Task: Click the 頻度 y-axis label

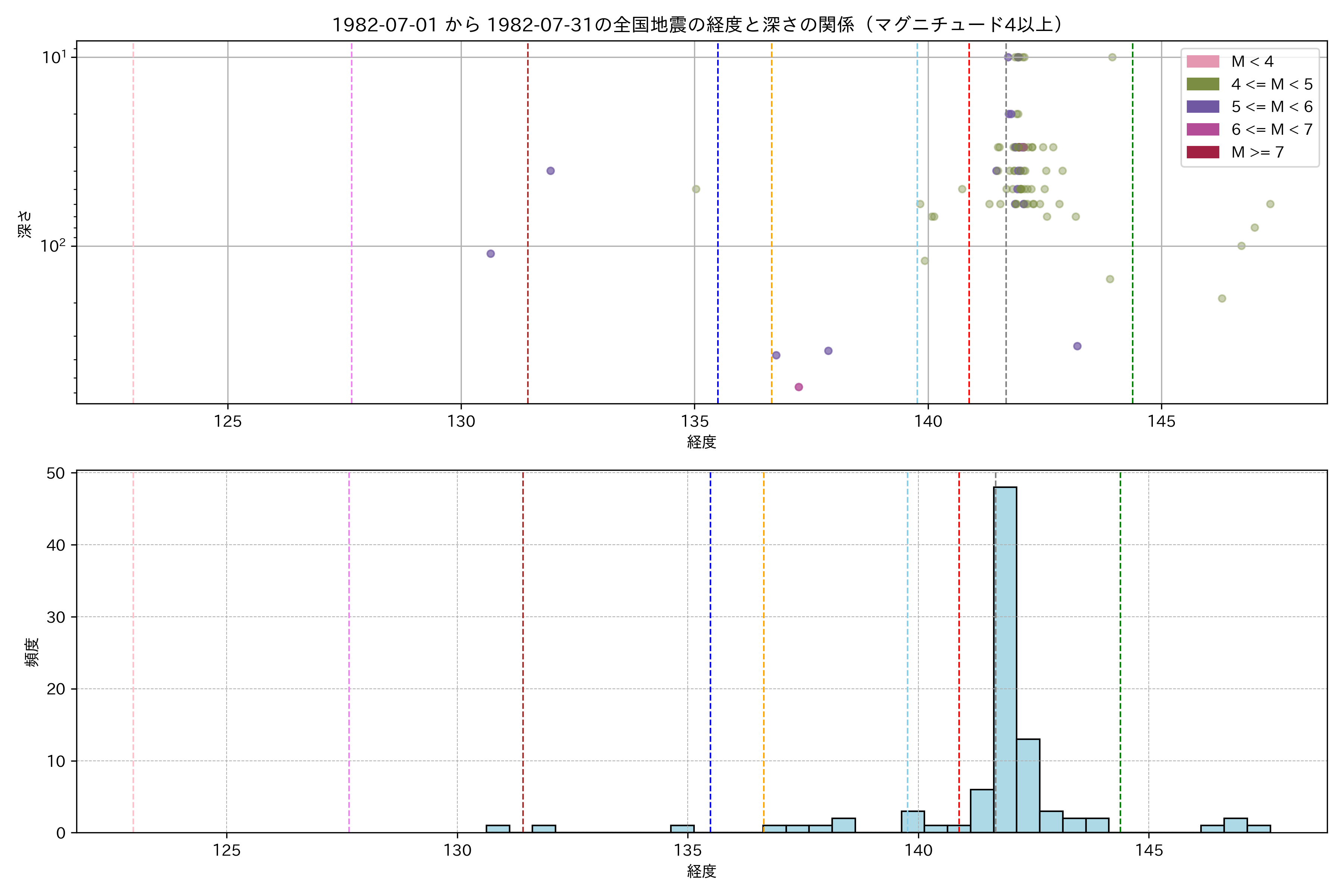Action: [32, 652]
